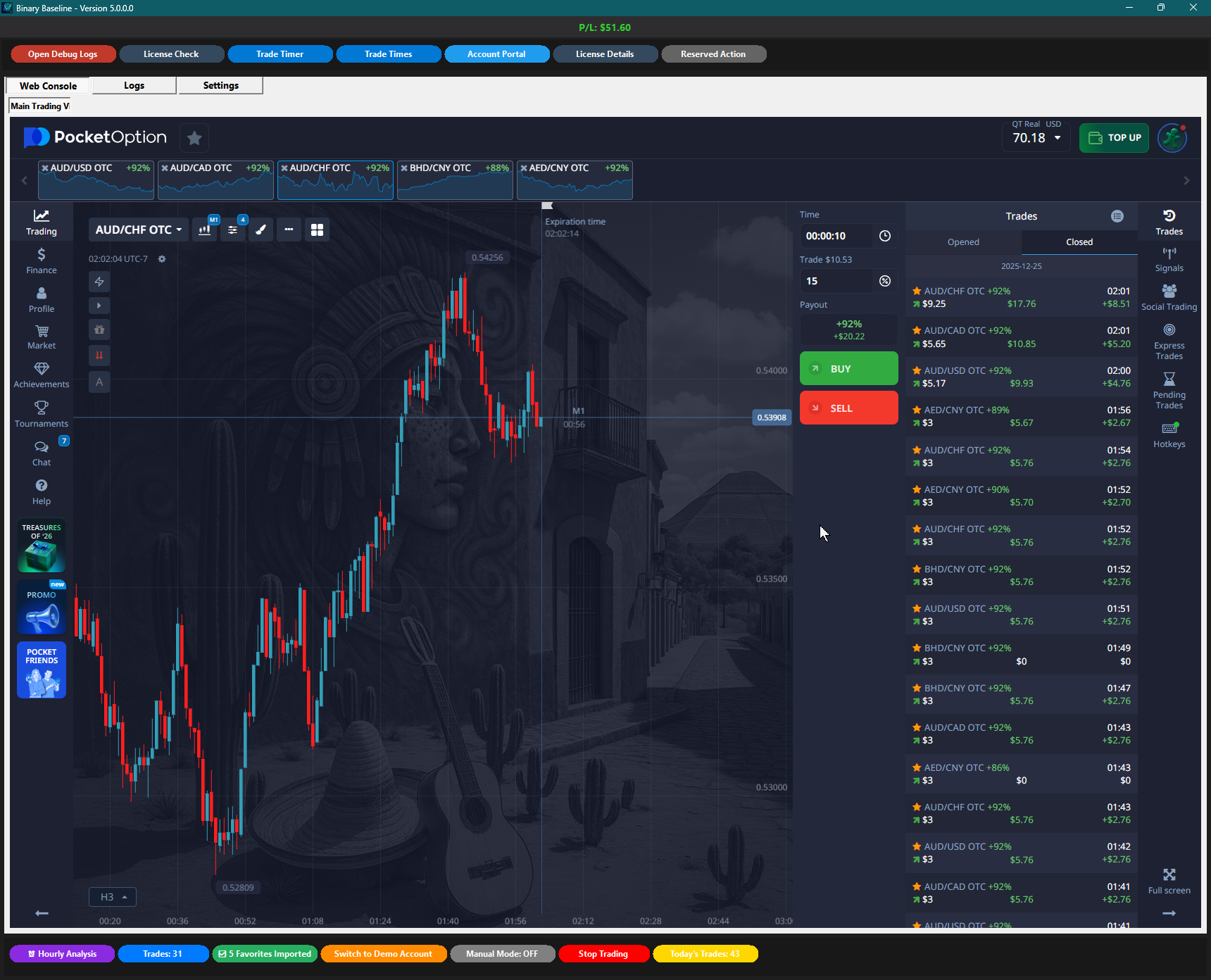
Task: Add asset to favorites with star icon
Action: tap(194, 138)
